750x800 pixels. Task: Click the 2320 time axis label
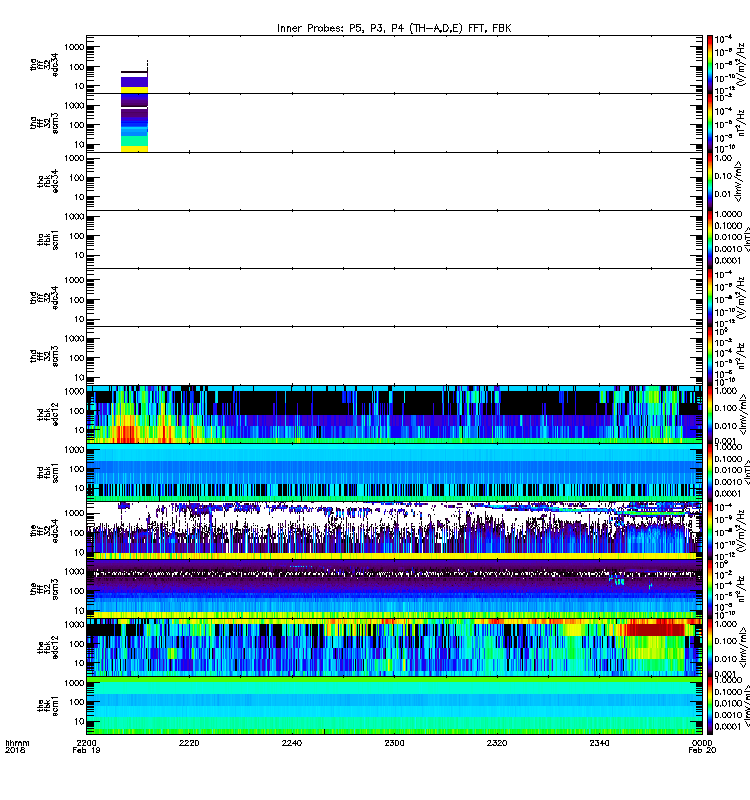[x=497, y=743]
